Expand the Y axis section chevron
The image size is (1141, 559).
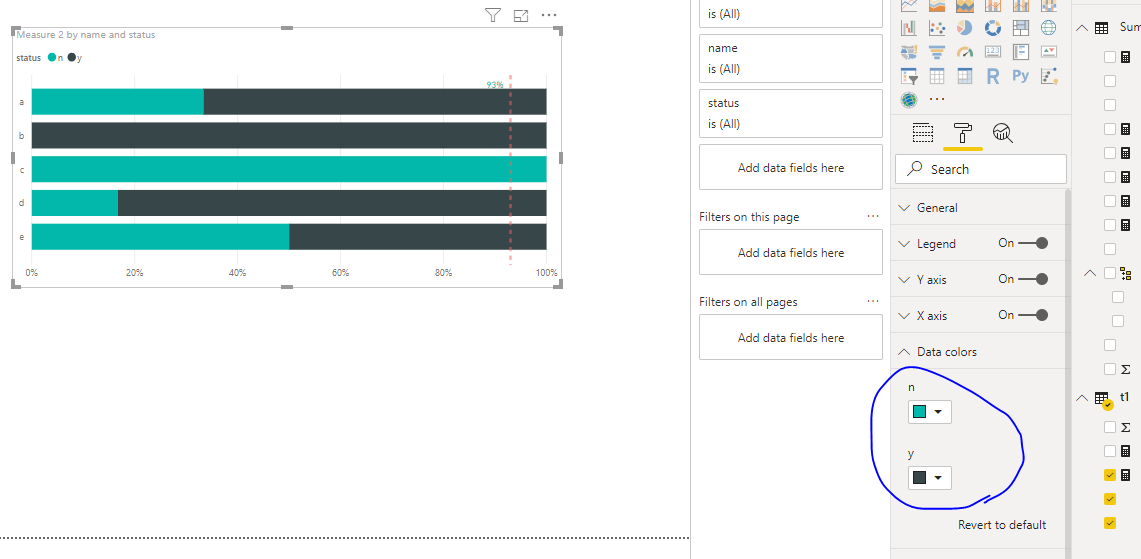click(905, 280)
